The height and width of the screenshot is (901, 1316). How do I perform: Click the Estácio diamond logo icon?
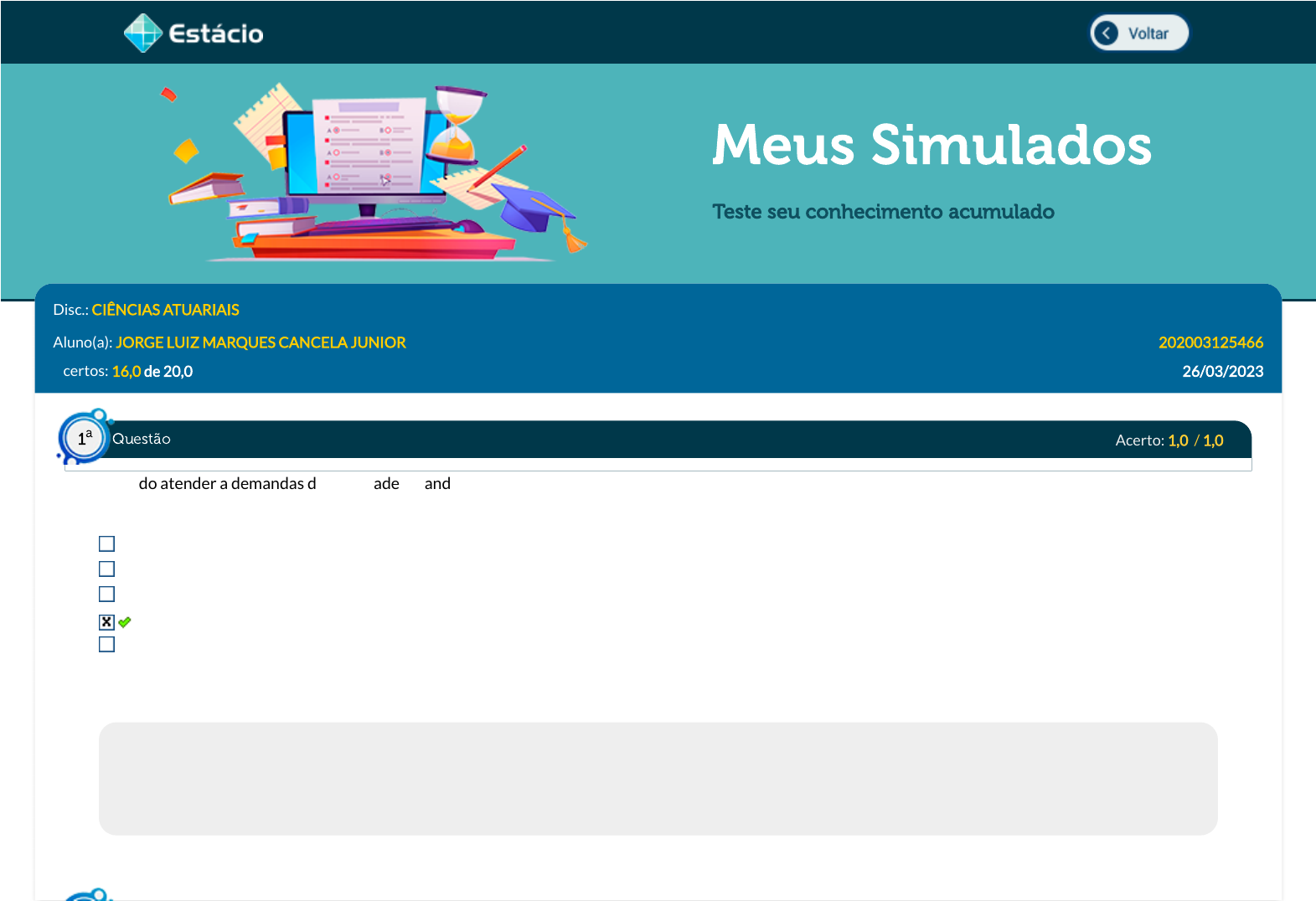pyautogui.click(x=143, y=33)
